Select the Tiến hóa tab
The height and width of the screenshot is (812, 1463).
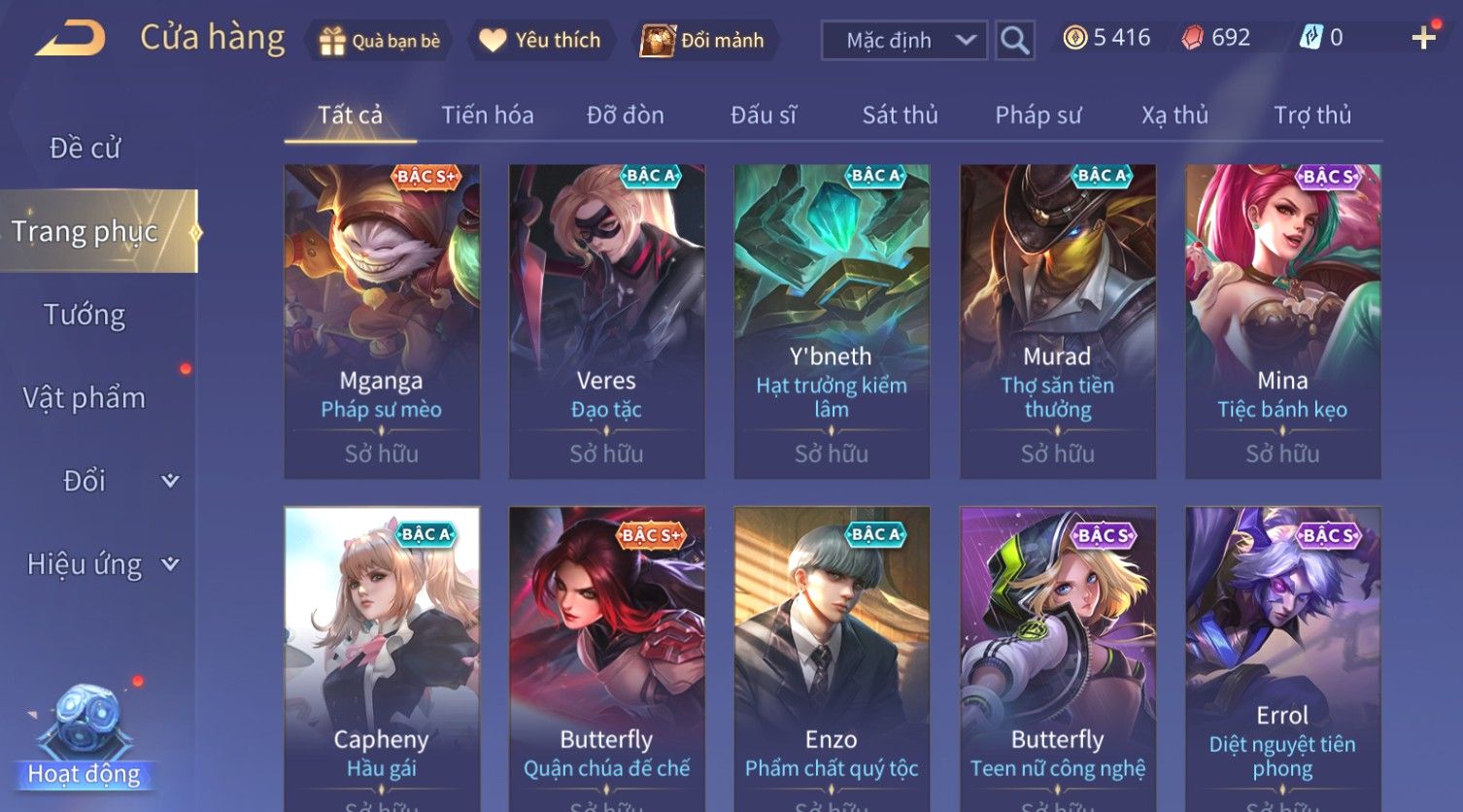point(488,116)
